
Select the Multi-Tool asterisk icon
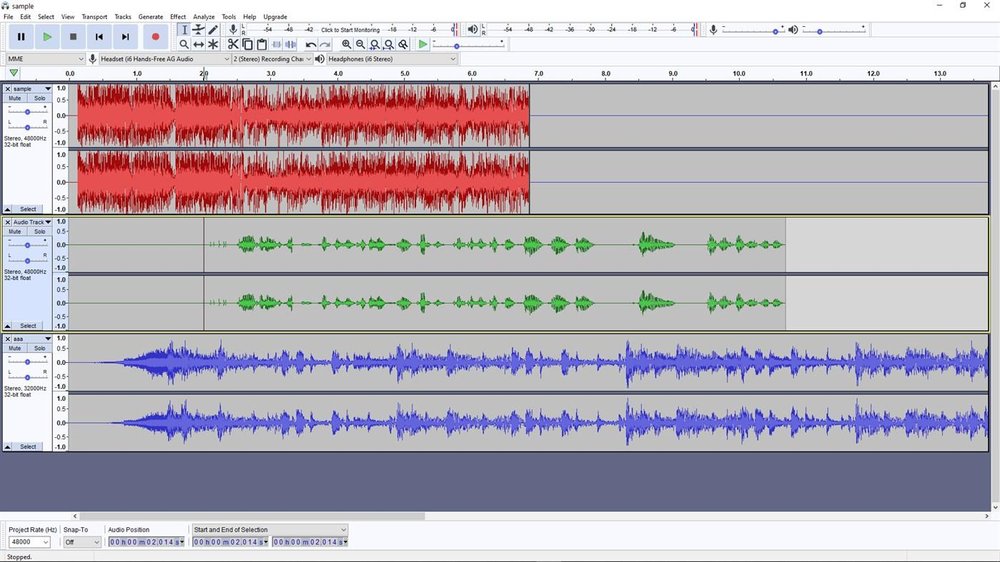(x=213, y=44)
